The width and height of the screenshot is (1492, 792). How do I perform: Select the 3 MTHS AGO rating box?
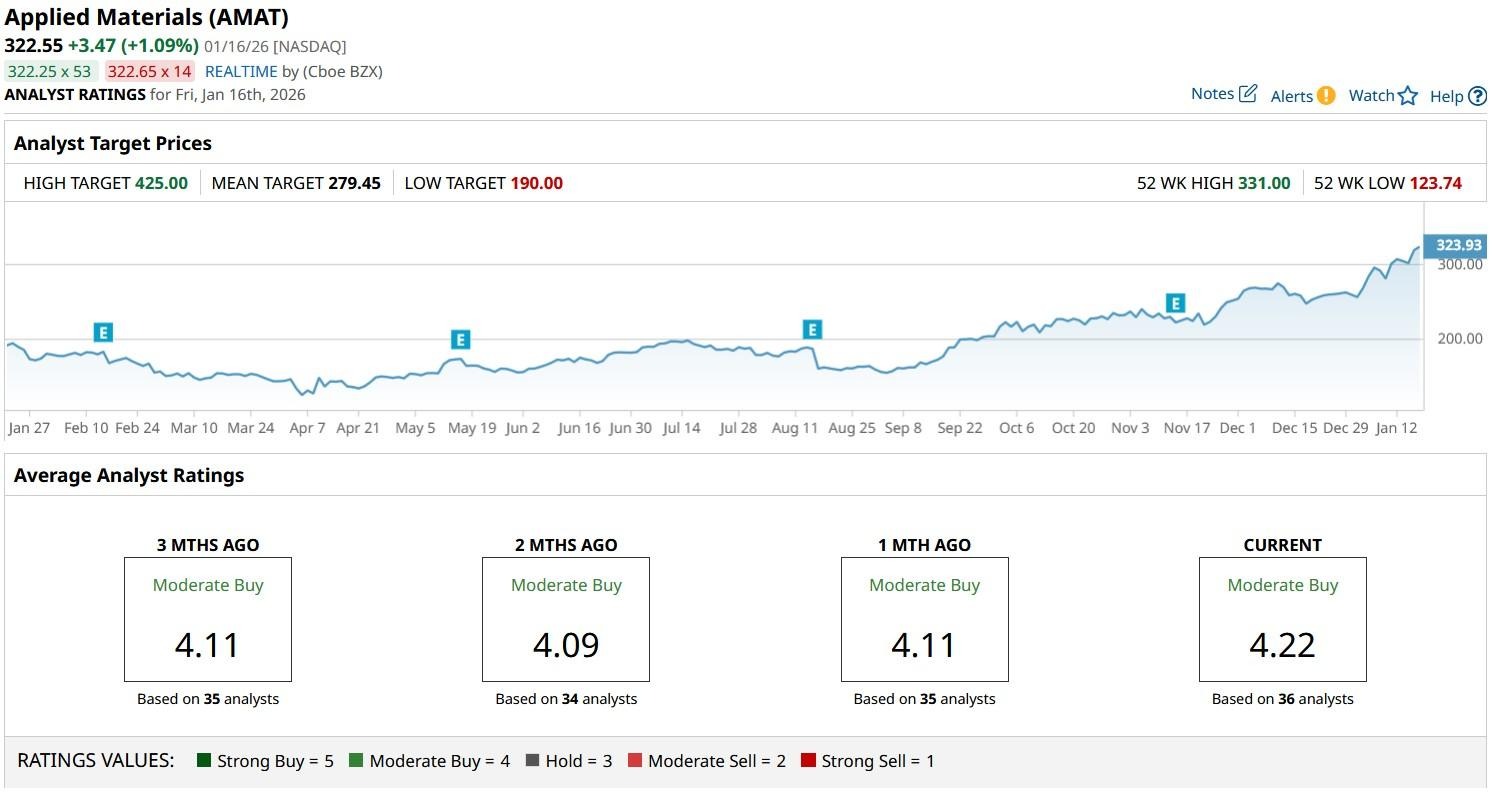[x=208, y=619]
